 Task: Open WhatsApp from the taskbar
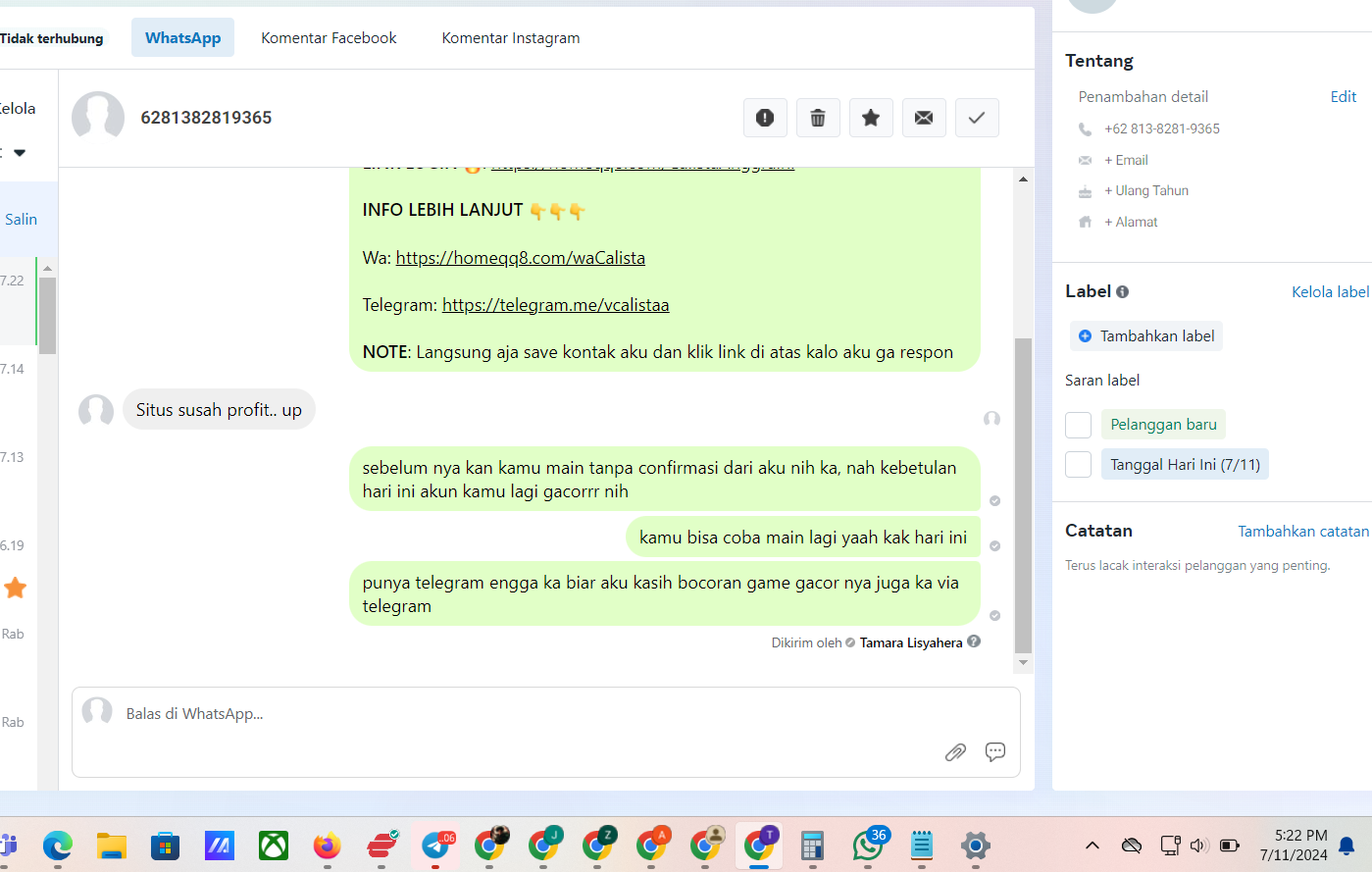click(x=868, y=846)
